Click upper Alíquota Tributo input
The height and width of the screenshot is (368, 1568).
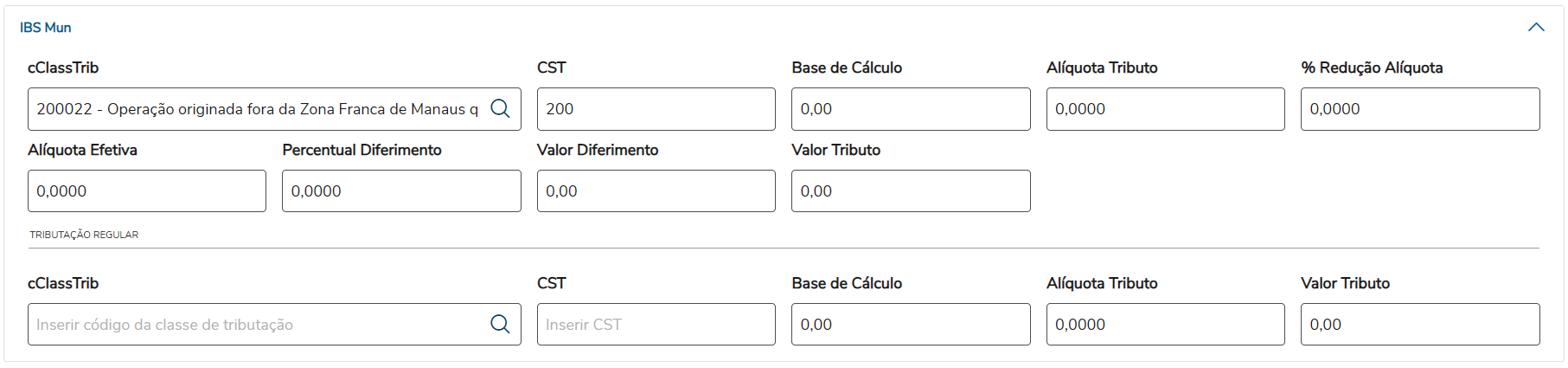coord(1165,109)
